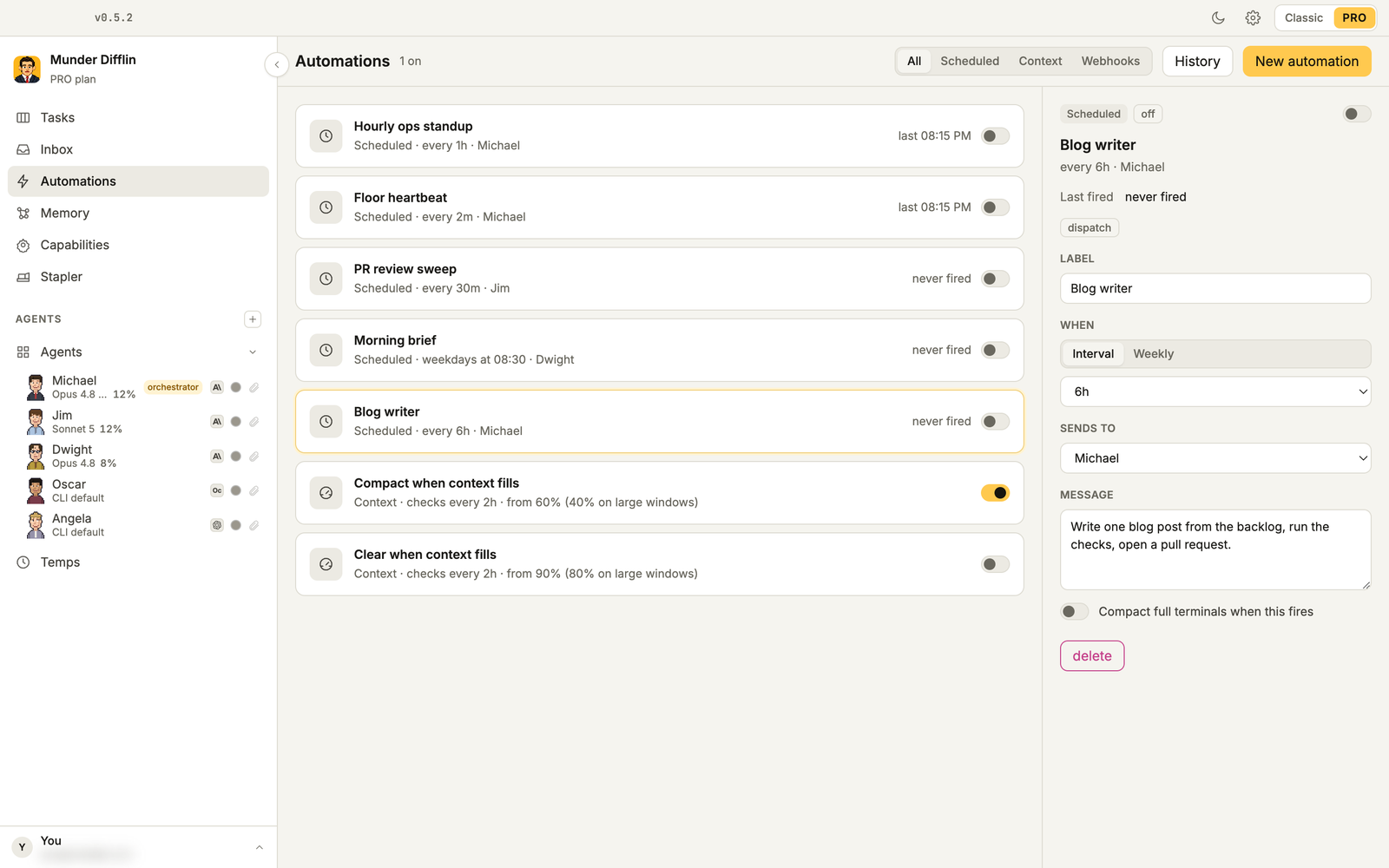Click Jim's attachment paperclip icon

point(253,422)
